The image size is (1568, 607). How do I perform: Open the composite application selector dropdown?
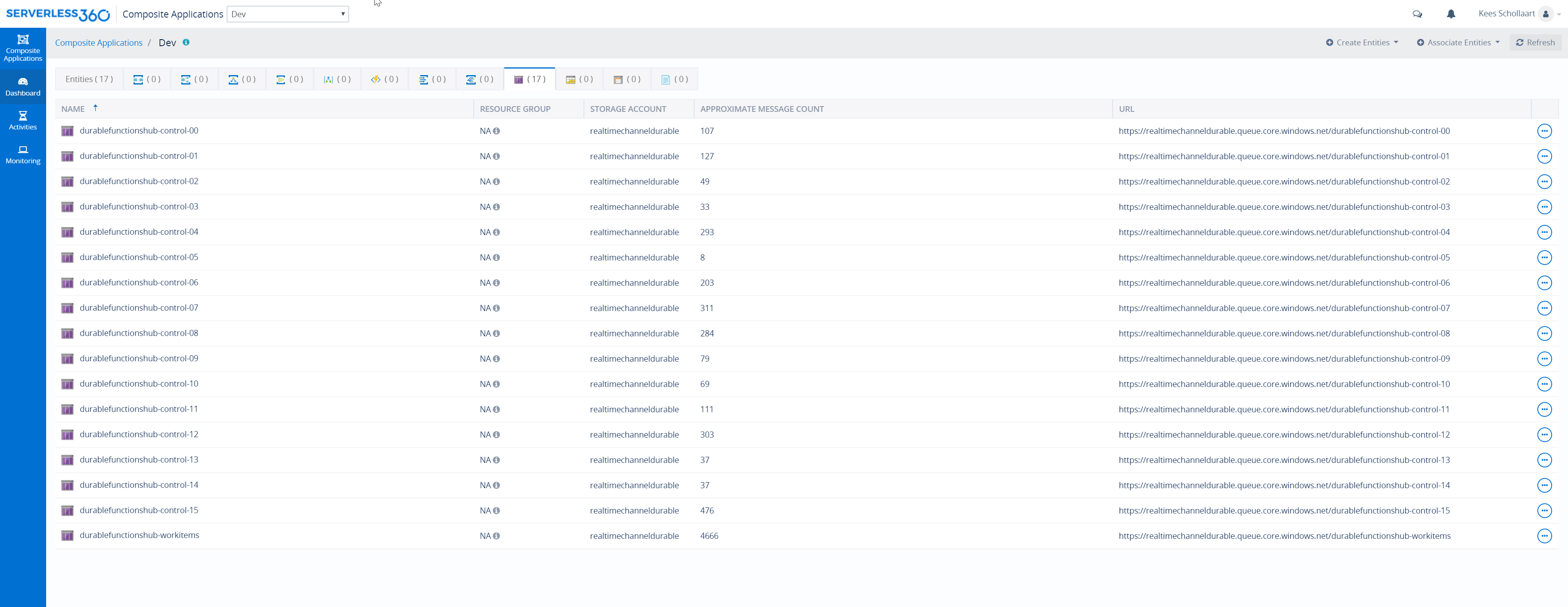point(287,13)
